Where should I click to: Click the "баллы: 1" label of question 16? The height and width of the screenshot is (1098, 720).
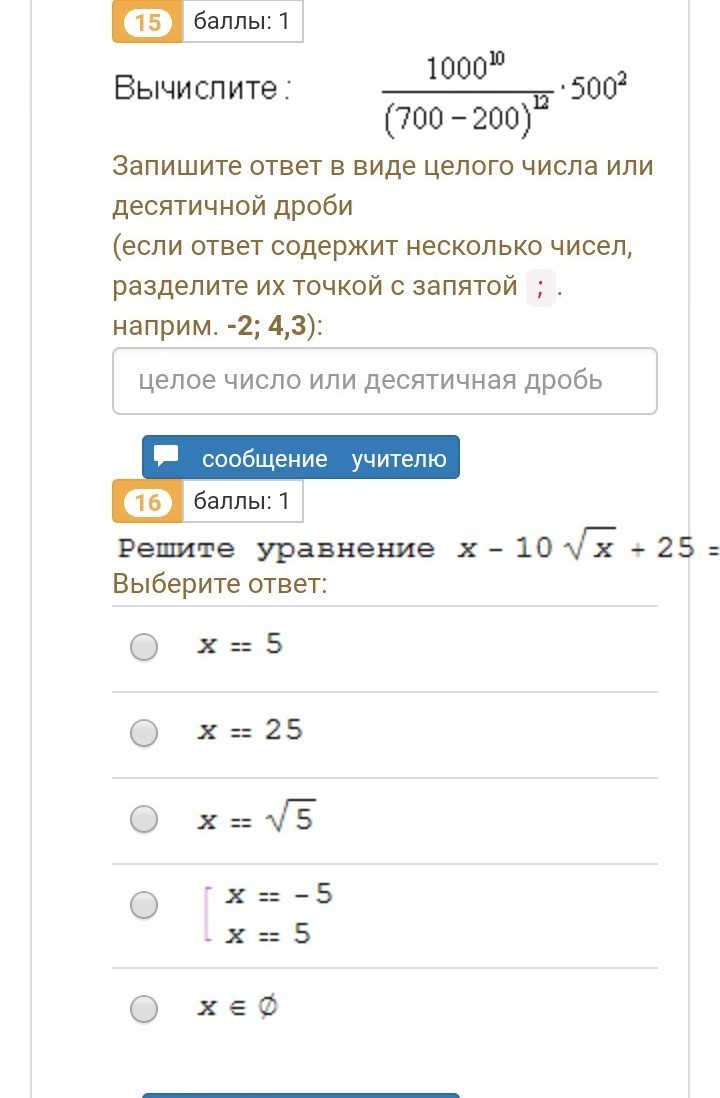point(242,502)
